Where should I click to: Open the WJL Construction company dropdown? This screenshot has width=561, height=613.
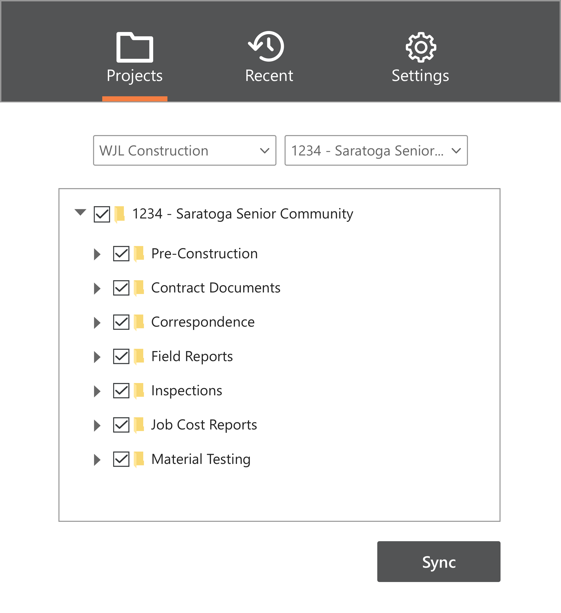[x=185, y=151]
